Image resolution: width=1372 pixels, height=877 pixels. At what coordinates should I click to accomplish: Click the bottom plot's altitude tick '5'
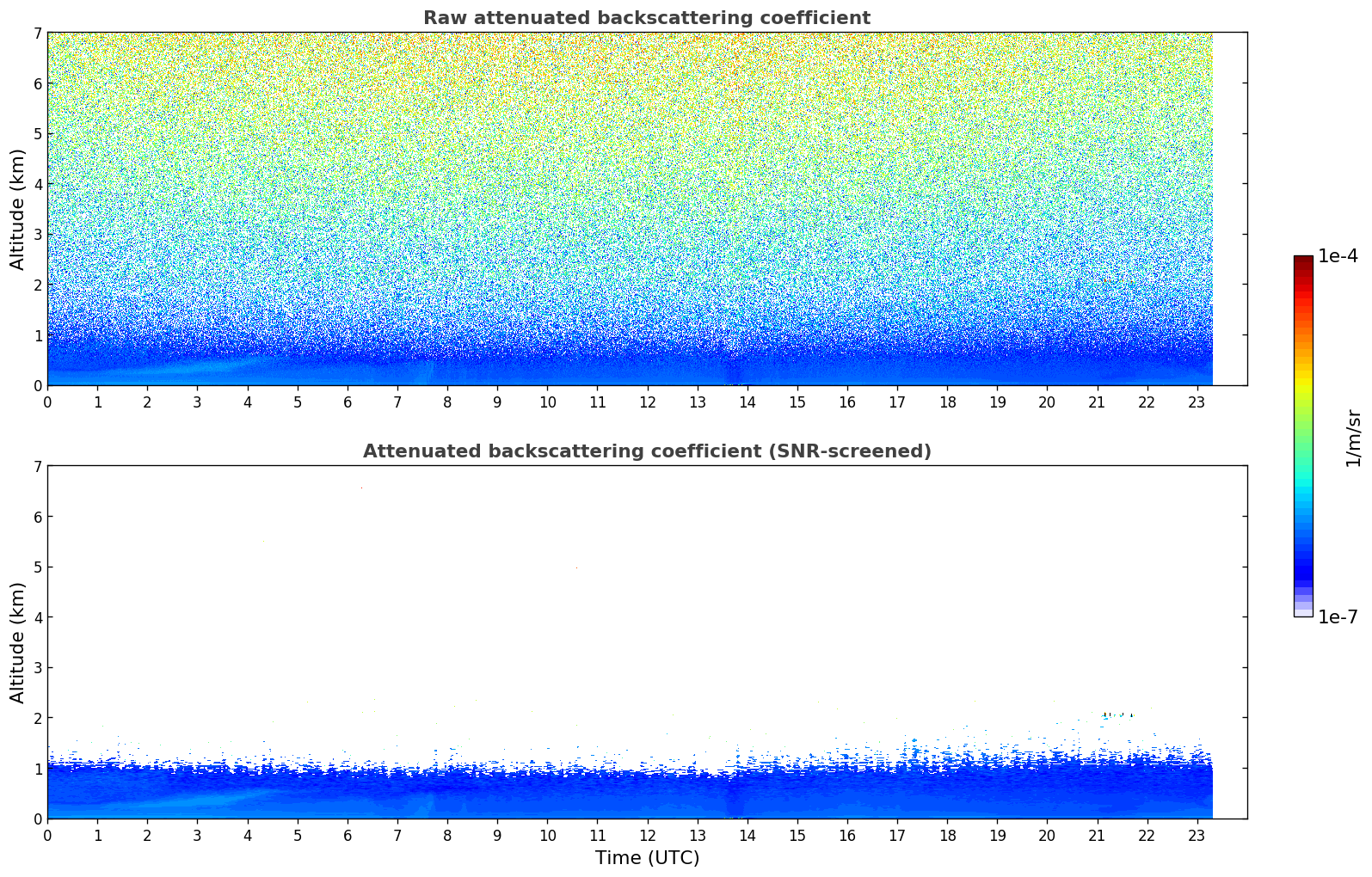pyautogui.click(x=37, y=567)
